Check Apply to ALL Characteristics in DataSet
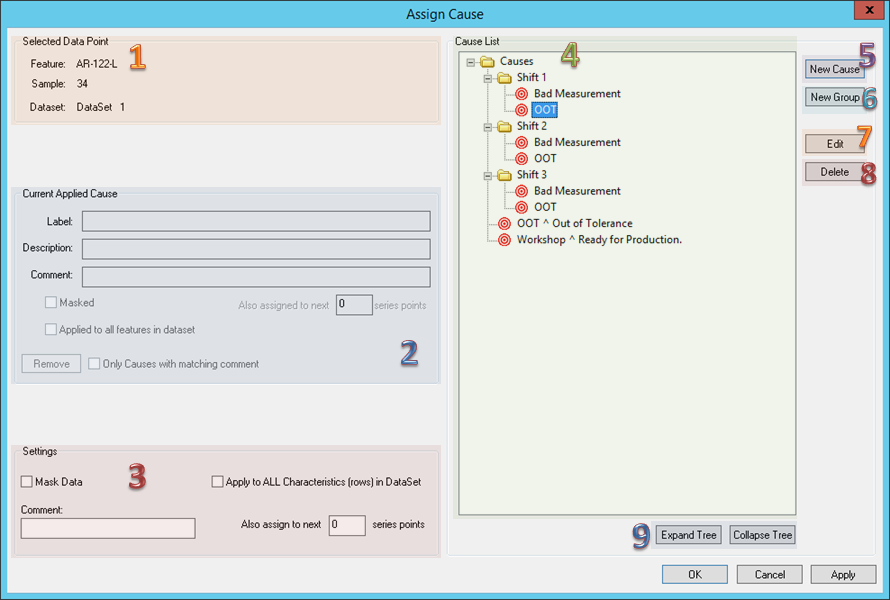 [218, 482]
